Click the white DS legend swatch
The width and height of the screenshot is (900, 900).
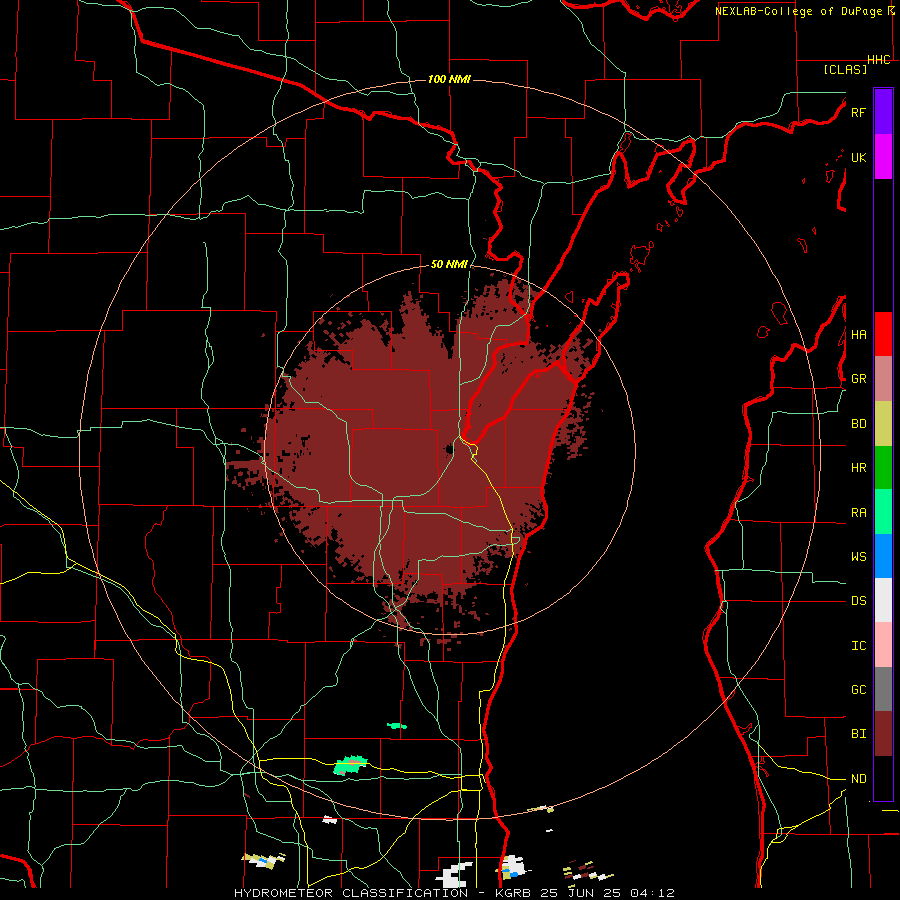(x=883, y=600)
